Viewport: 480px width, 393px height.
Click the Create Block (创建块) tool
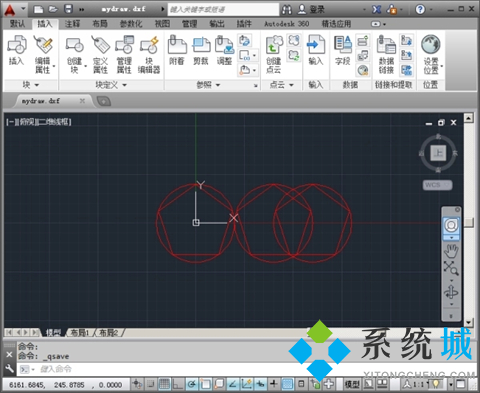[x=74, y=55]
